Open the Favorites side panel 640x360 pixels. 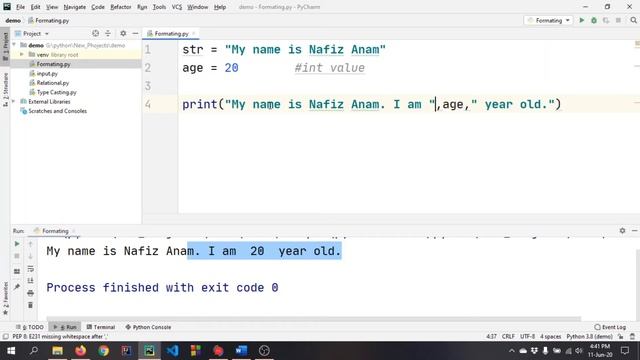5,298
